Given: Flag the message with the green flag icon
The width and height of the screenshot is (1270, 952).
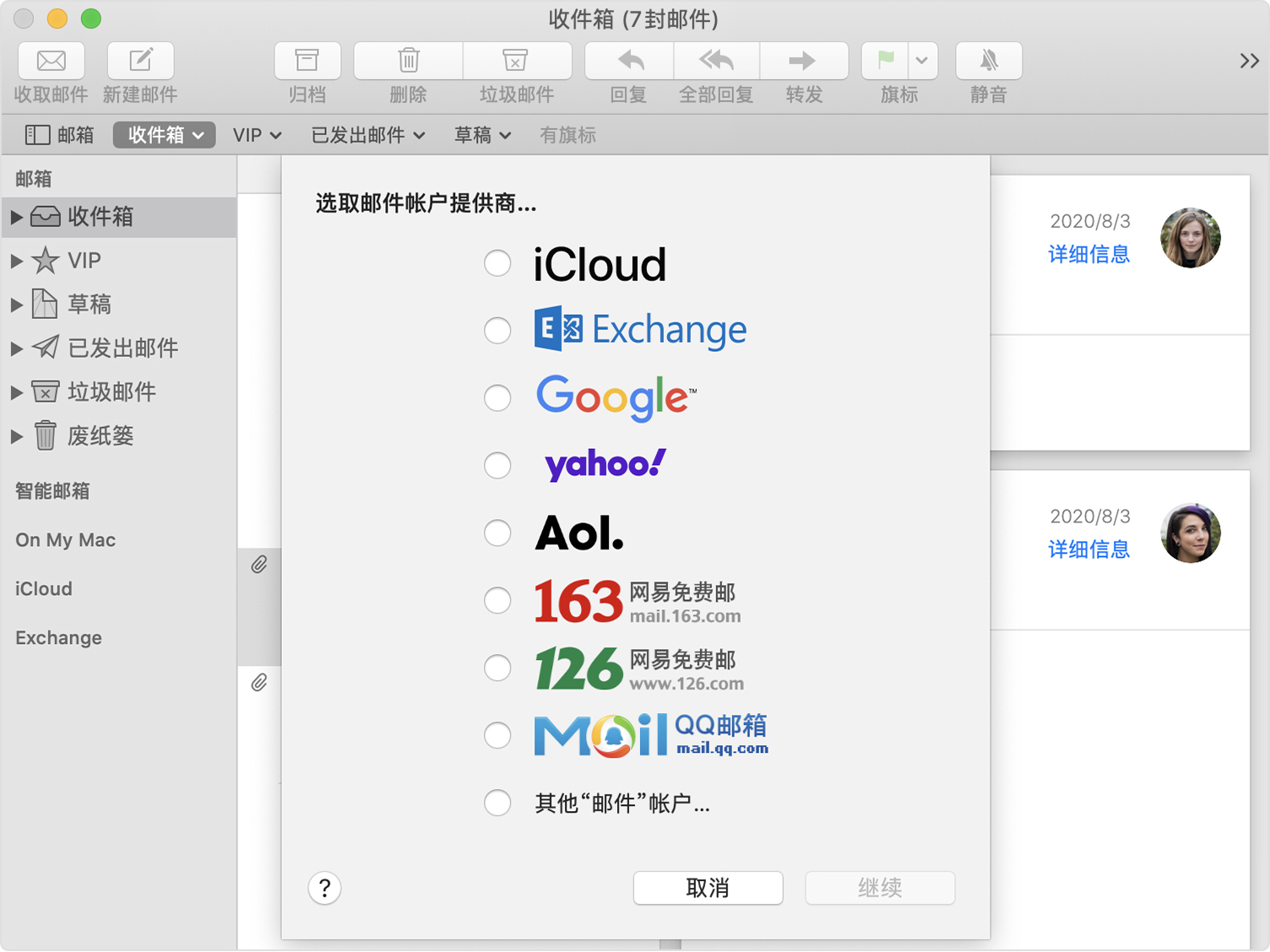Looking at the screenshot, I should pyautogui.click(x=885, y=61).
